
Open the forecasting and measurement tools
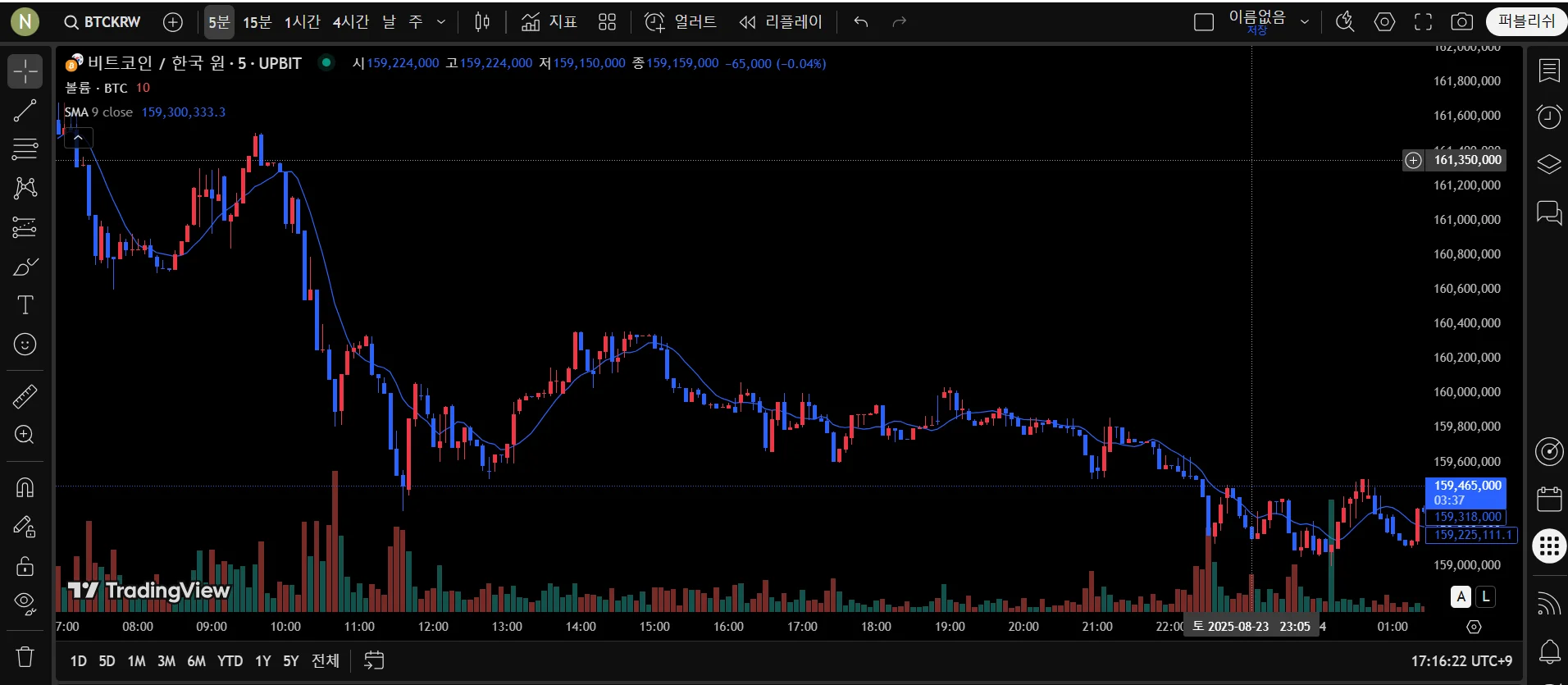tap(25, 227)
